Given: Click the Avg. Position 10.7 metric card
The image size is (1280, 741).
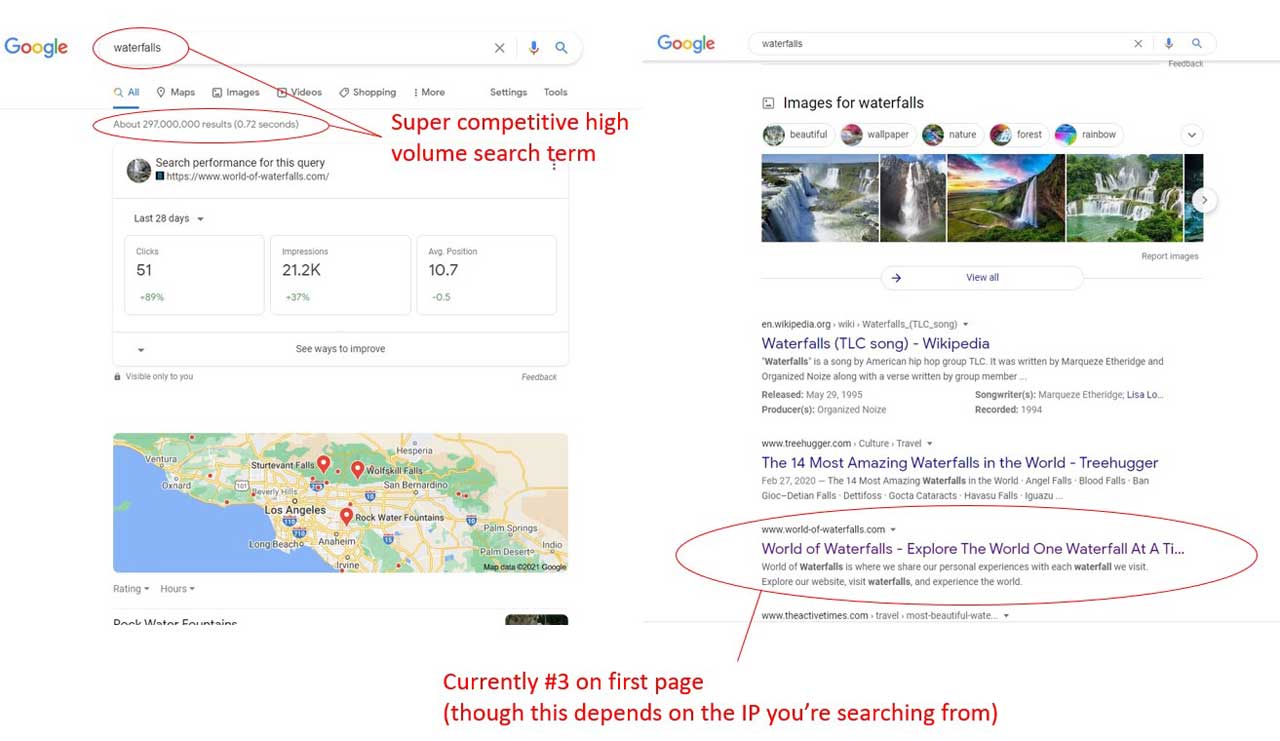Looking at the screenshot, I should (x=486, y=275).
